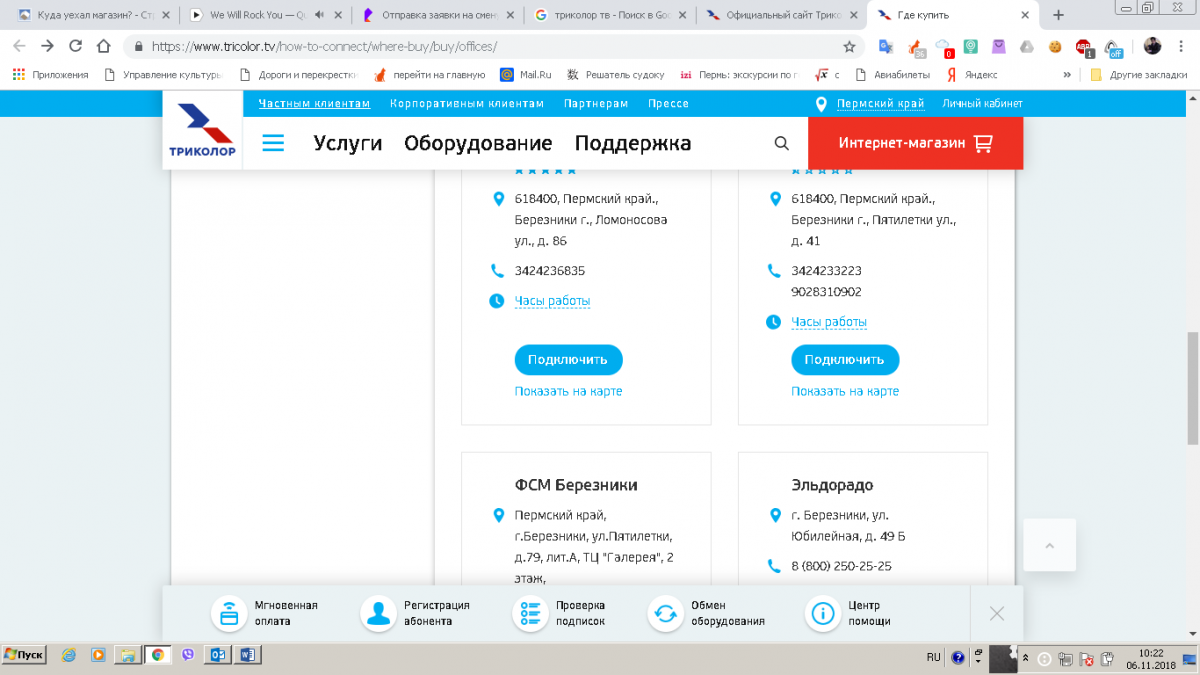Click Подключить for Ломоносова office

[x=568, y=360]
